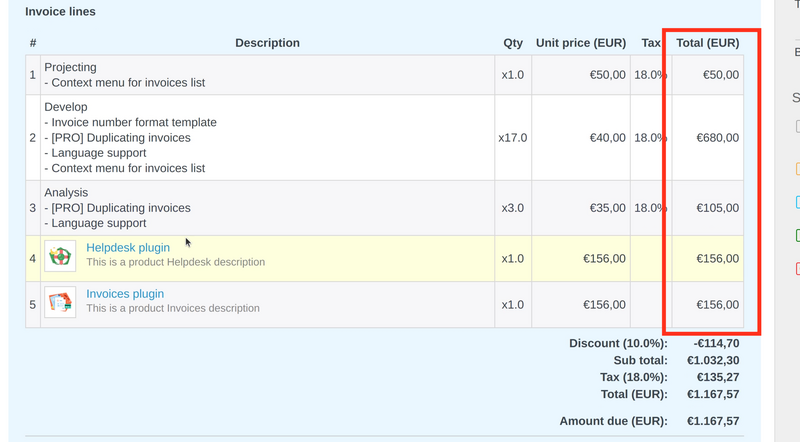Click the Unit price (EUR) column header
This screenshot has width=800, height=442.
point(580,43)
